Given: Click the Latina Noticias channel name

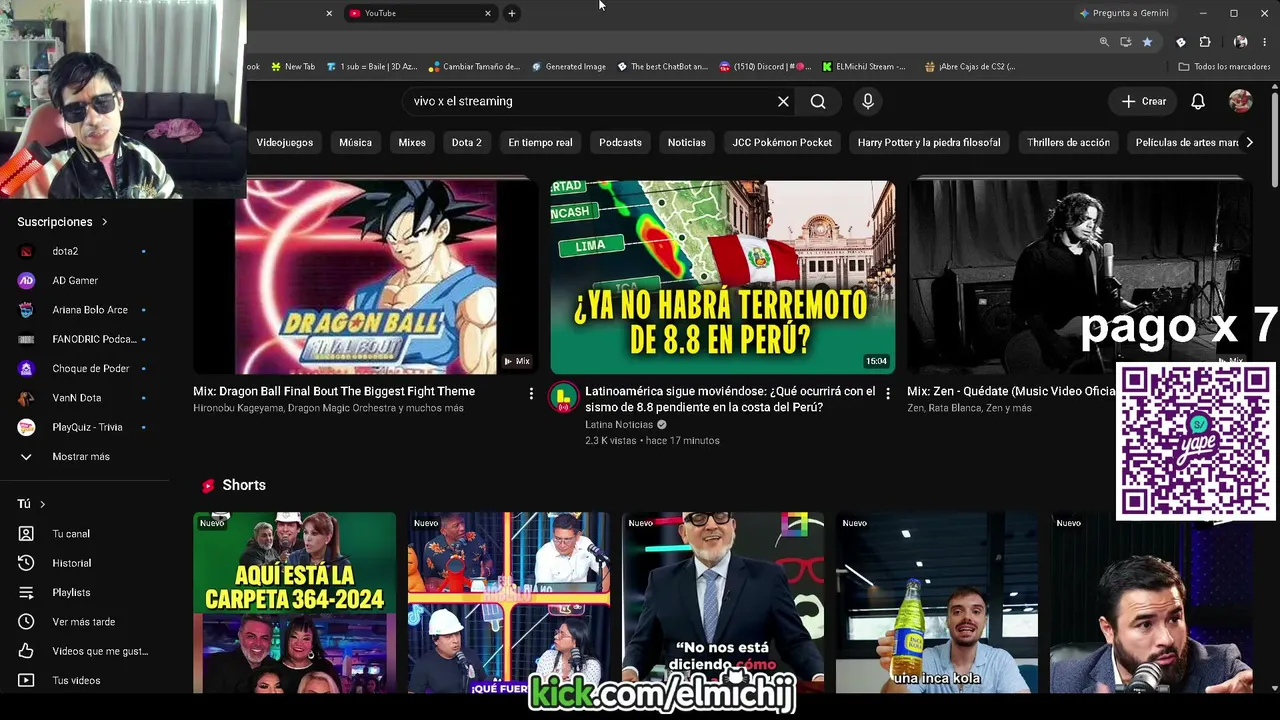Looking at the screenshot, I should click(x=619, y=425).
